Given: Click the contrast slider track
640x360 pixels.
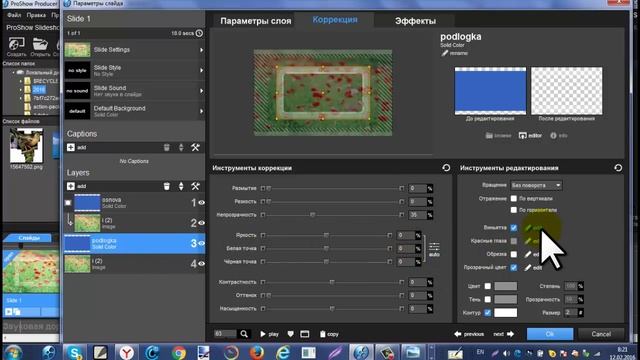Looking at the screenshot, I should (x=332, y=282).
